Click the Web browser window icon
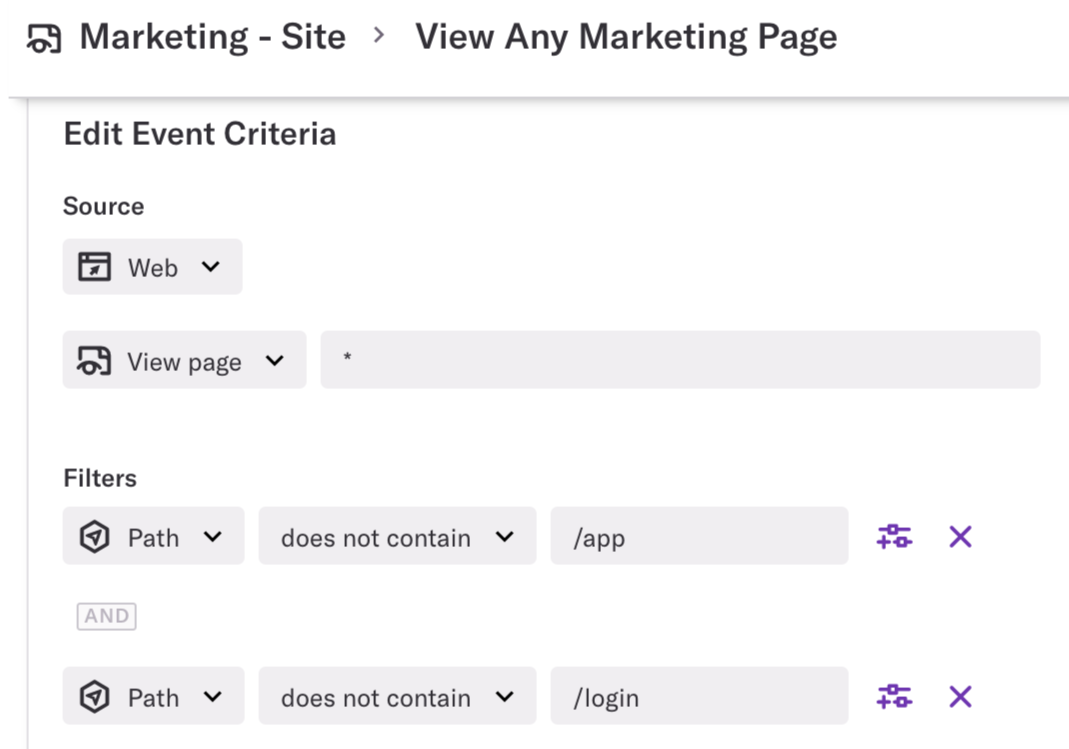This screenshot has width=1069, height=749. click(x=94, y=266)
